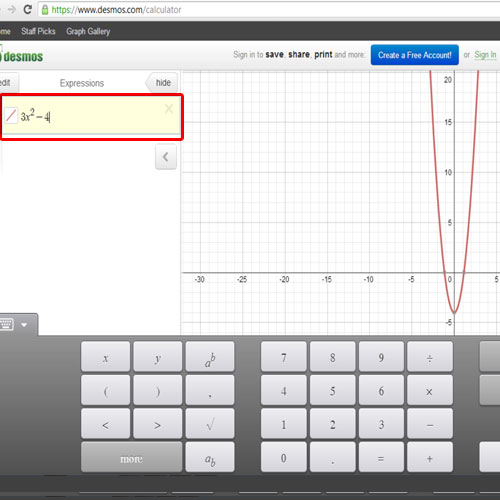Click the less-than symbol key

tap(105, 424)
